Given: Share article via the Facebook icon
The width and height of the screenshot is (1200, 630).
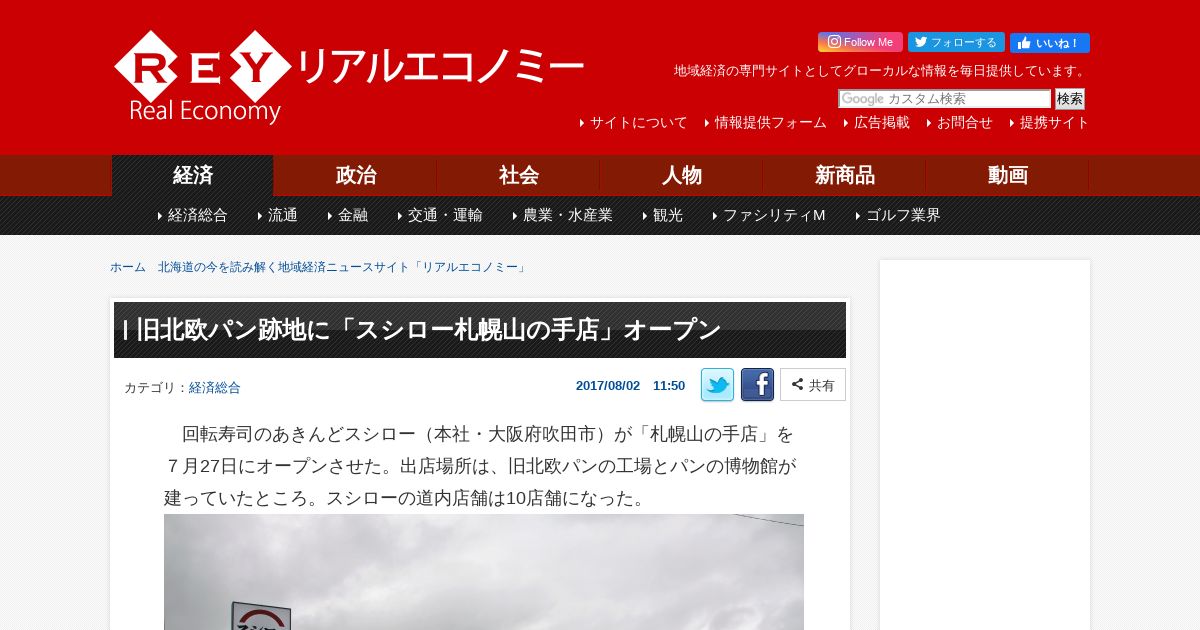Looking at the screenshot, I should (x=757, y=385).
